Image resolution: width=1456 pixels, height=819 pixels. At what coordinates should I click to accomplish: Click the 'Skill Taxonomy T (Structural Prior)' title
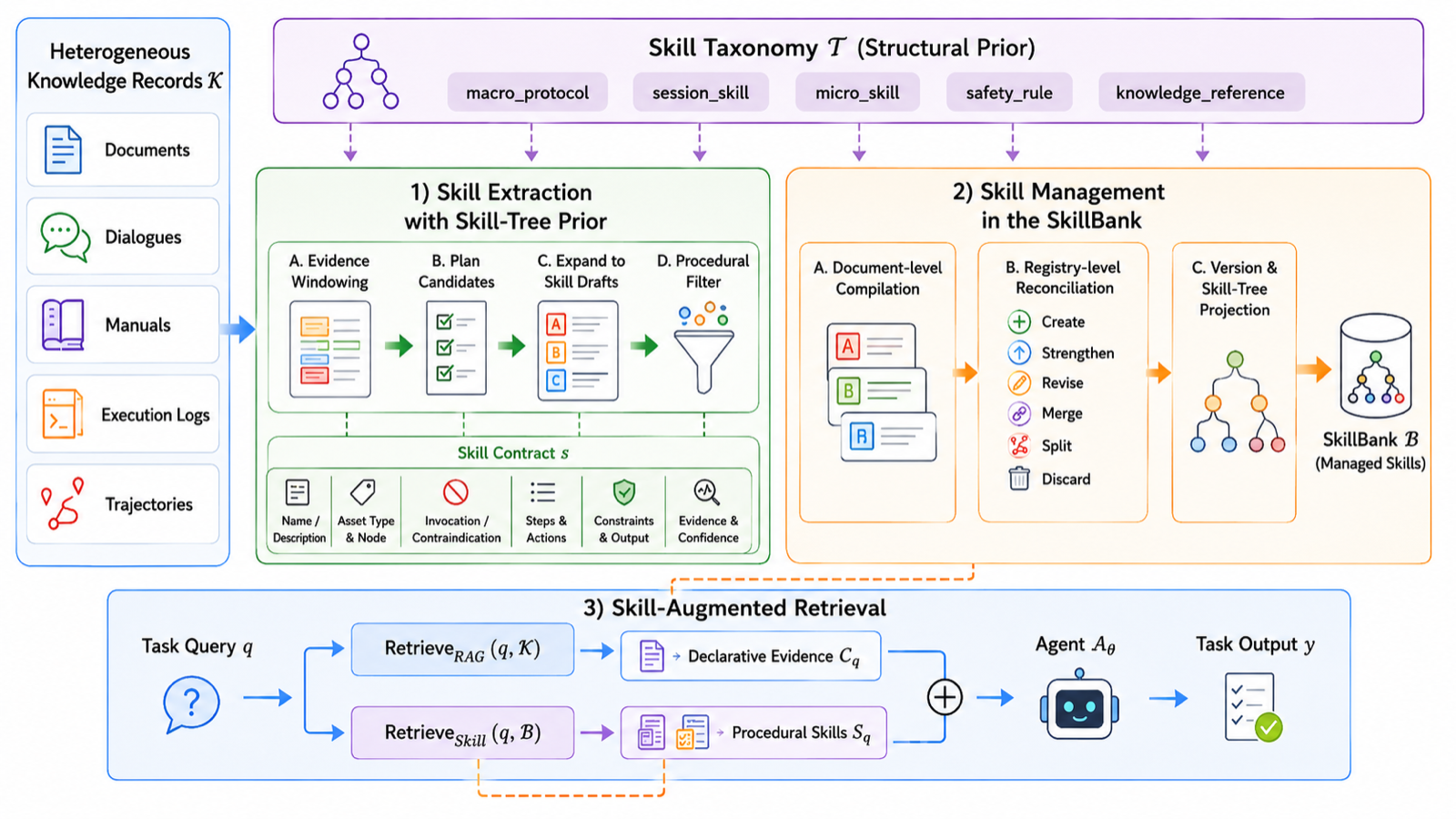pos(842,47)
